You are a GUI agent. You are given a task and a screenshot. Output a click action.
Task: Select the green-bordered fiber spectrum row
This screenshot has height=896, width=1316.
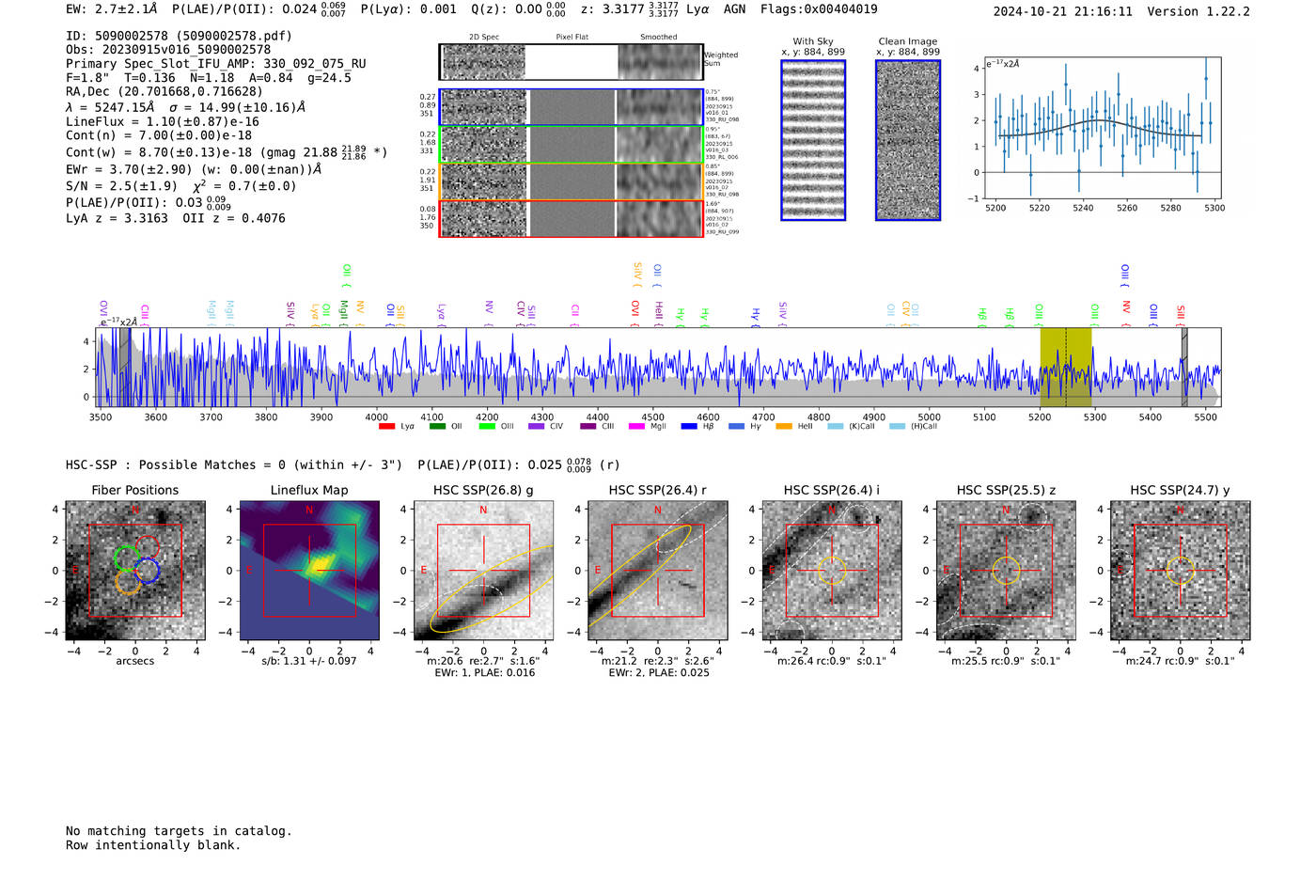[571, 145]
